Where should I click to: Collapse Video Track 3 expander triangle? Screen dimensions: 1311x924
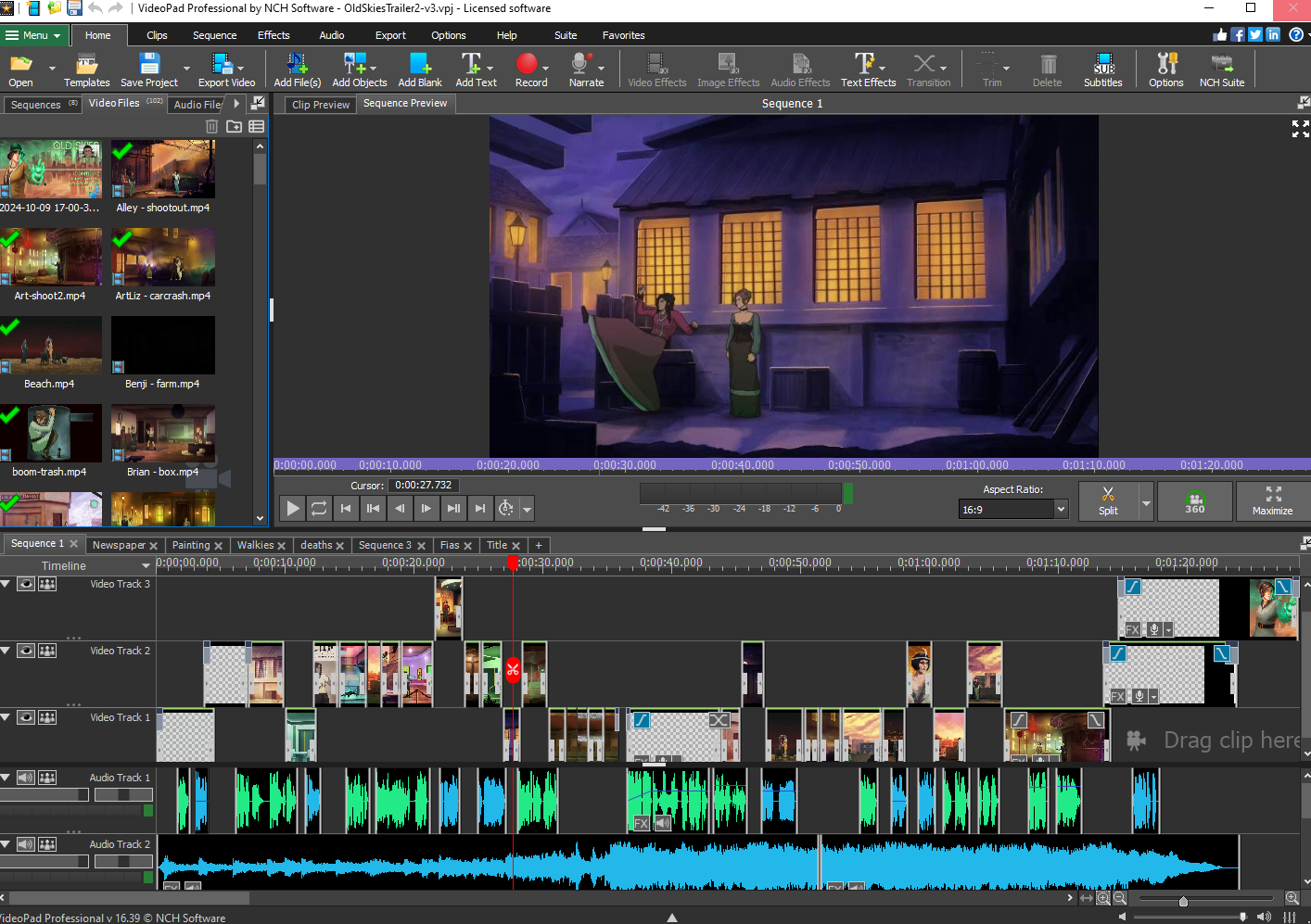[6, 584]
